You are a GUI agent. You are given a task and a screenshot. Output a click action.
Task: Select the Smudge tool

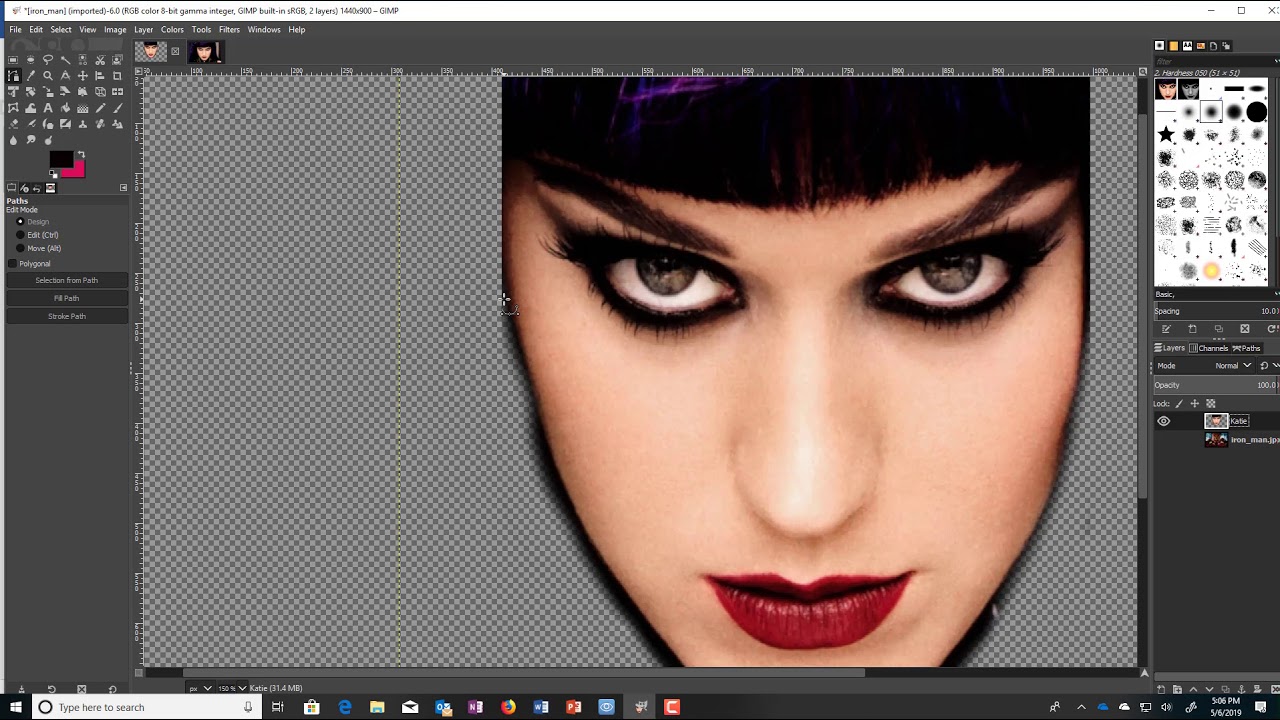tap(31, 140)
